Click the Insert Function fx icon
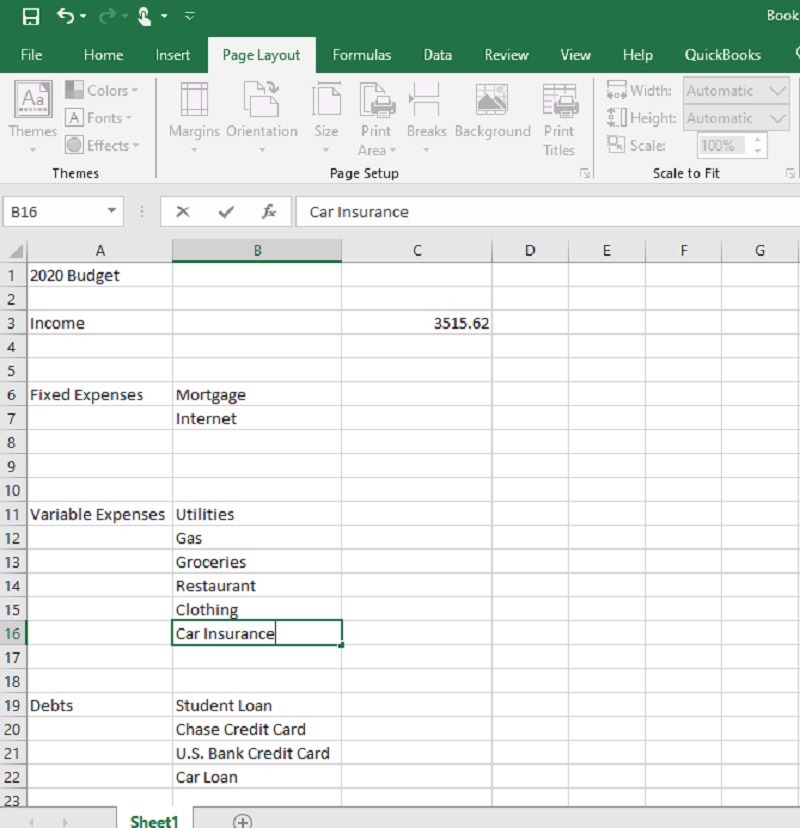Viewport: 800px width, 828px height. [x=269, y=212]
